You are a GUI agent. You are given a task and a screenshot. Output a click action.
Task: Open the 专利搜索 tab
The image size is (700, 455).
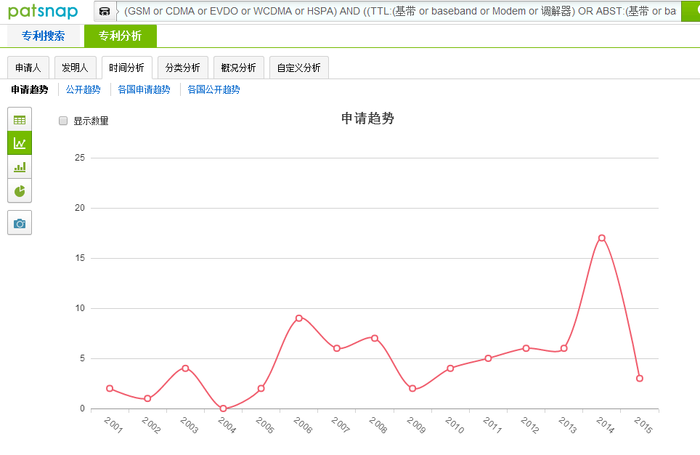(43, 36)
